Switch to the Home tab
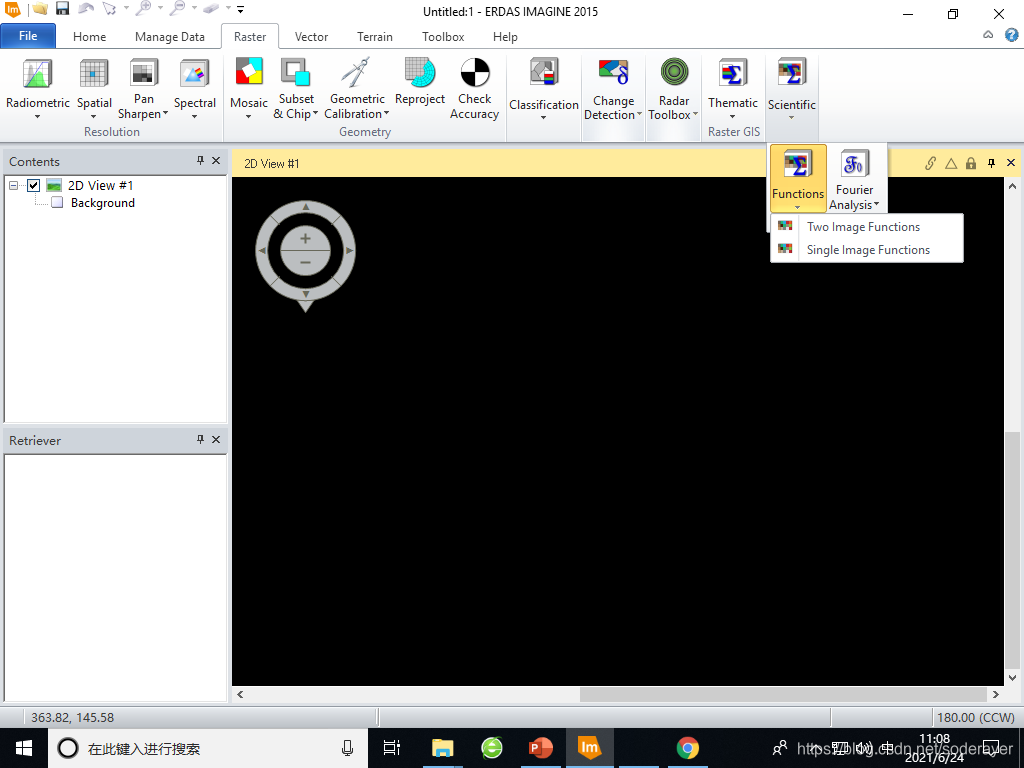This screenshot has height=768, width=1024. tap(89, 37)
